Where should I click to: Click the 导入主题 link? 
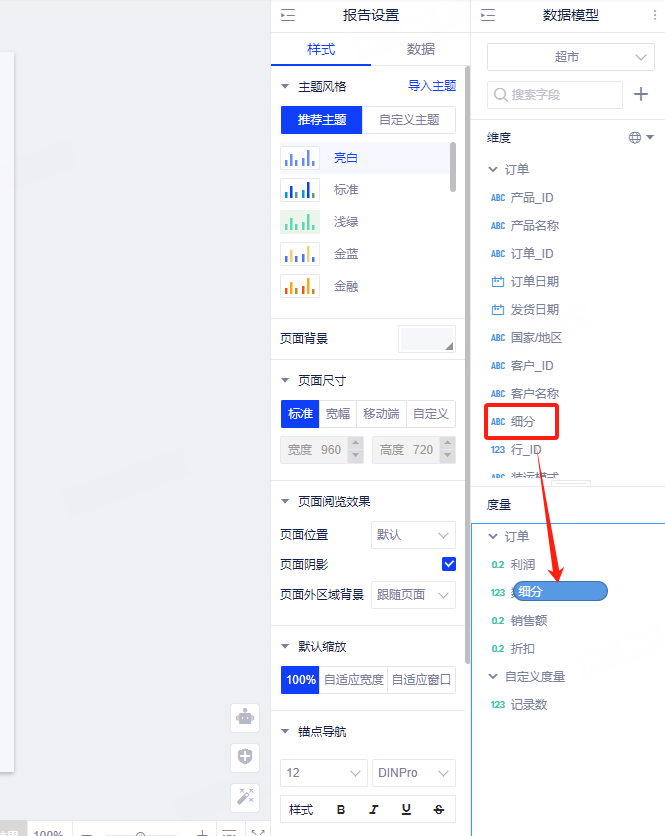pyautogui.click(x=432, y=86)
